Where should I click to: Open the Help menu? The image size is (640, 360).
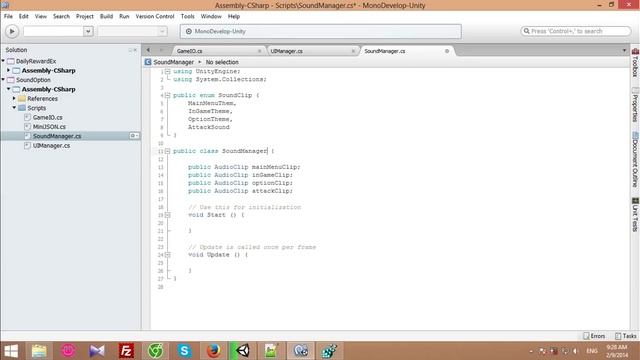point(233,16)
